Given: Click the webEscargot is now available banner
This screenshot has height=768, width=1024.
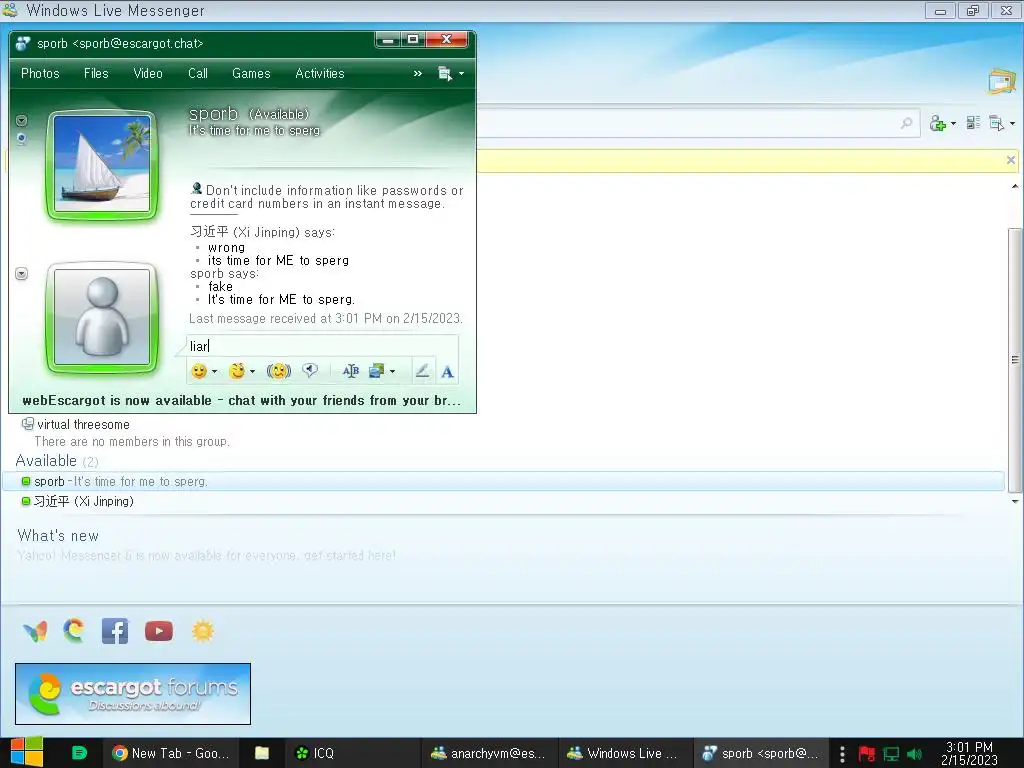Looking at the screenshot, I should 242,400.
